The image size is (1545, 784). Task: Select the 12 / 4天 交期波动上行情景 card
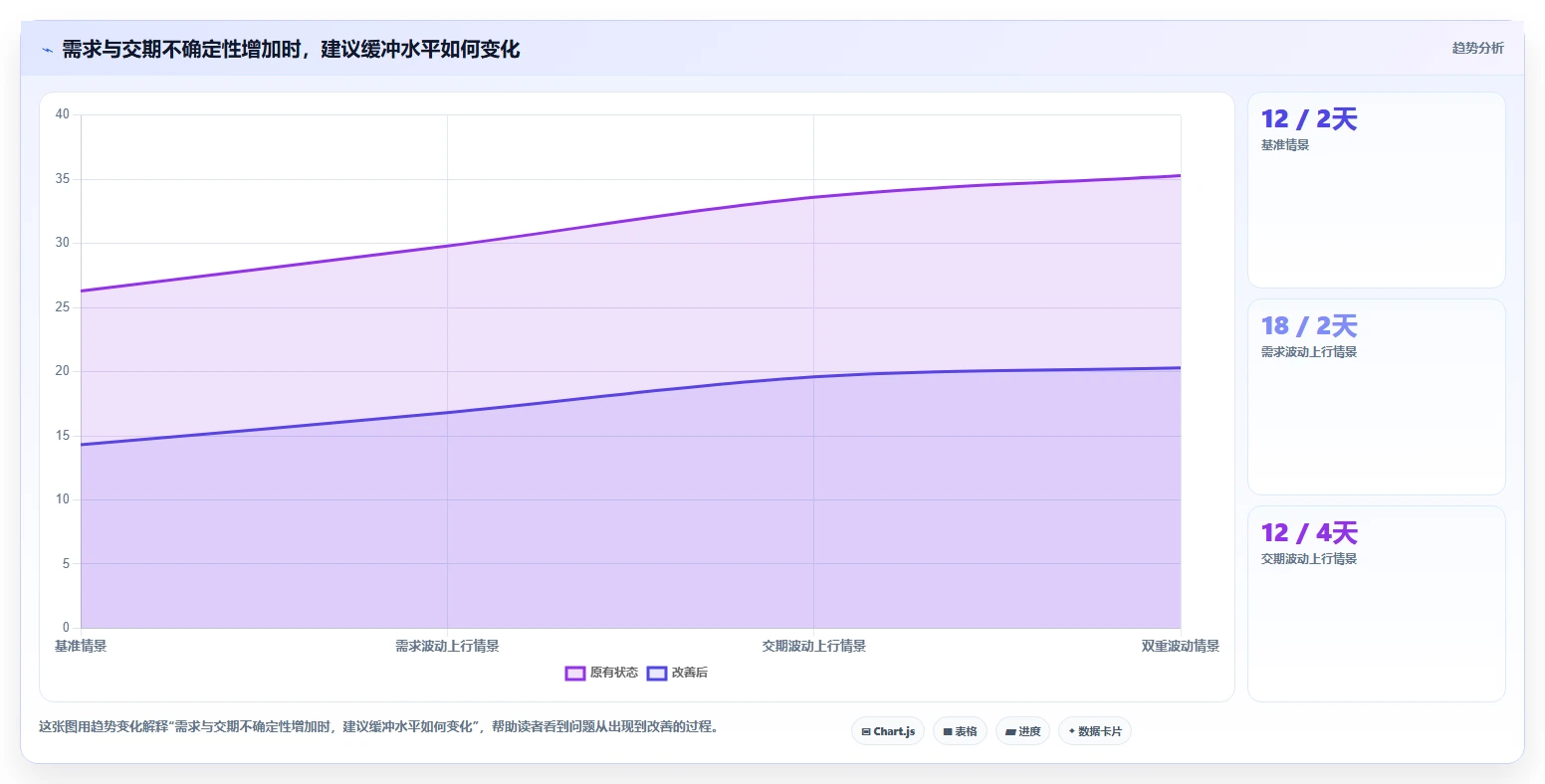tap(1376, 604)
